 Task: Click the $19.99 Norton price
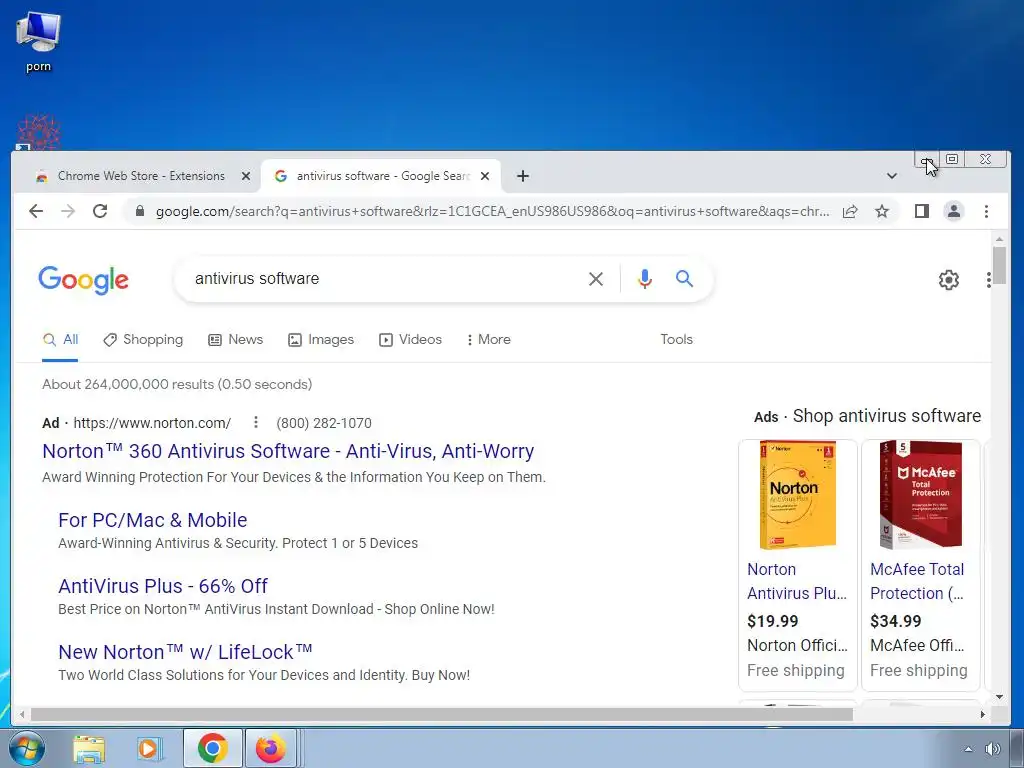(773, 621)
